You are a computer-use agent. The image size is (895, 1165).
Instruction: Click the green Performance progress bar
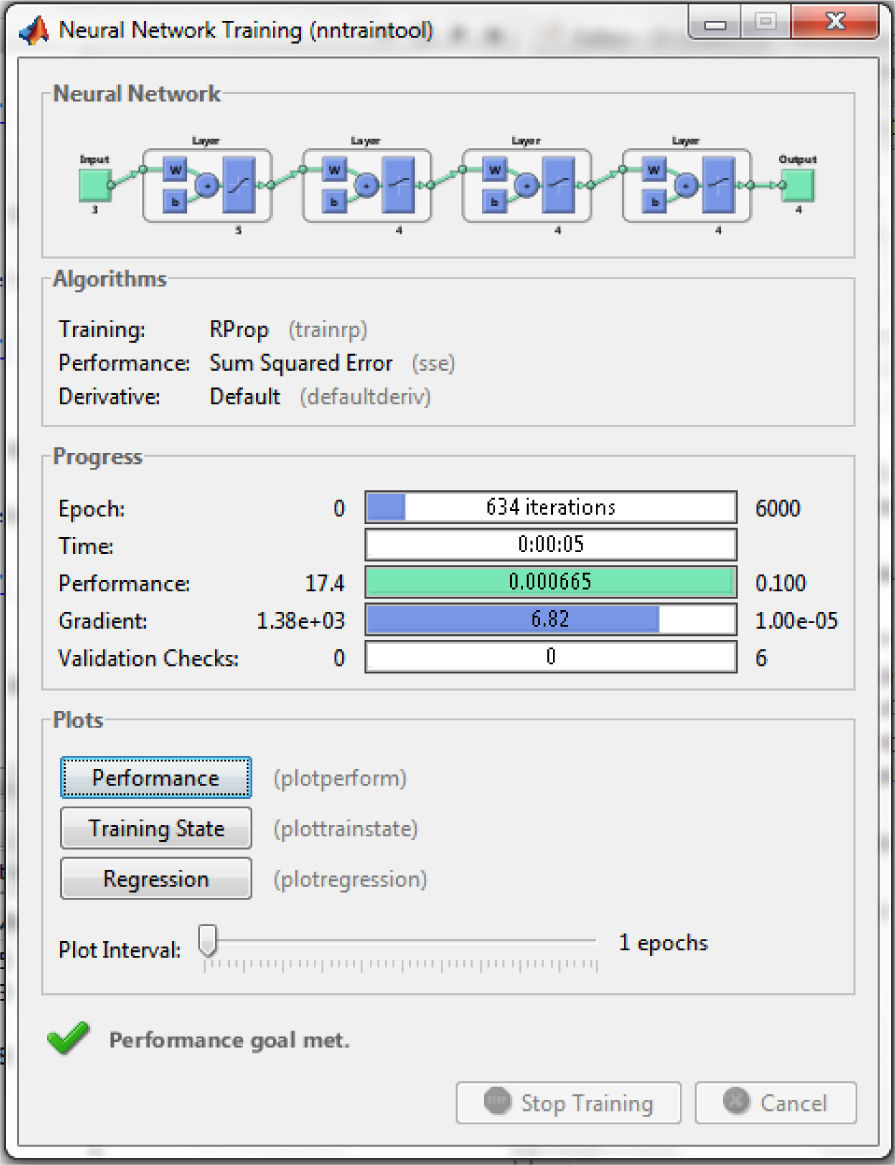(x=550, y=583)
